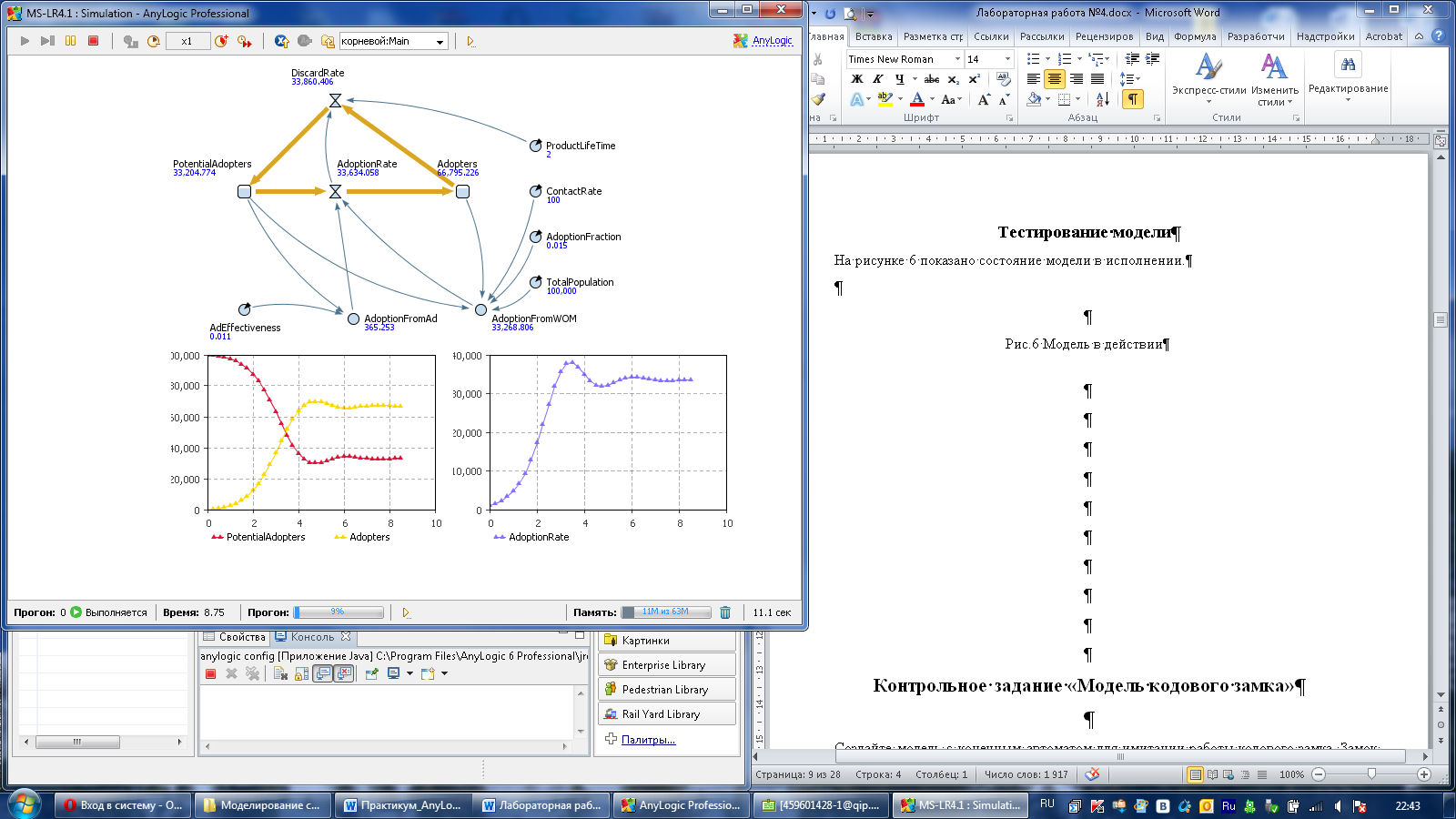Stop the simulation with red square button
Viewport: 1456px width, 819px height.
click(93, 41)
